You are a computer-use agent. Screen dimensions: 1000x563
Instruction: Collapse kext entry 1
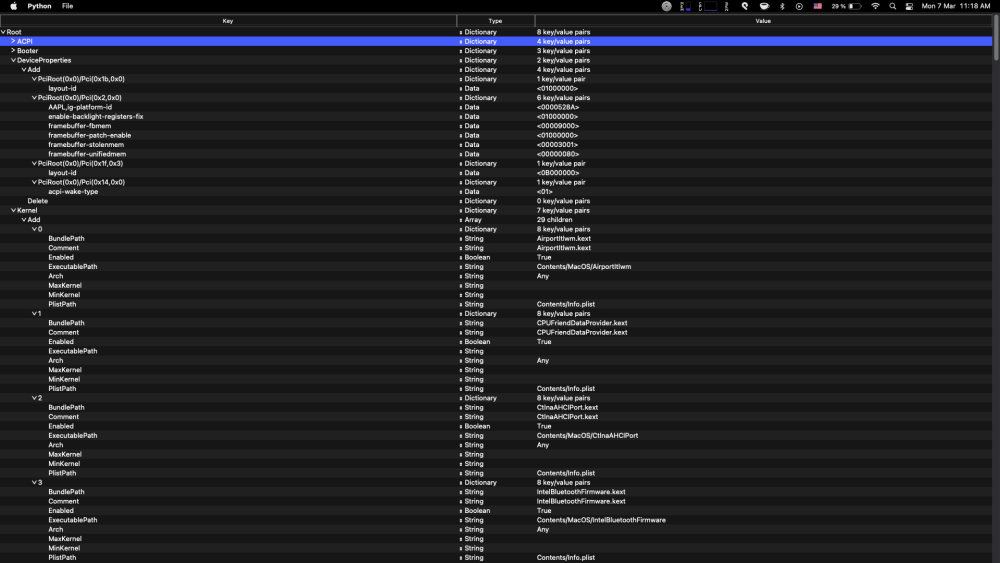point(34,313)
